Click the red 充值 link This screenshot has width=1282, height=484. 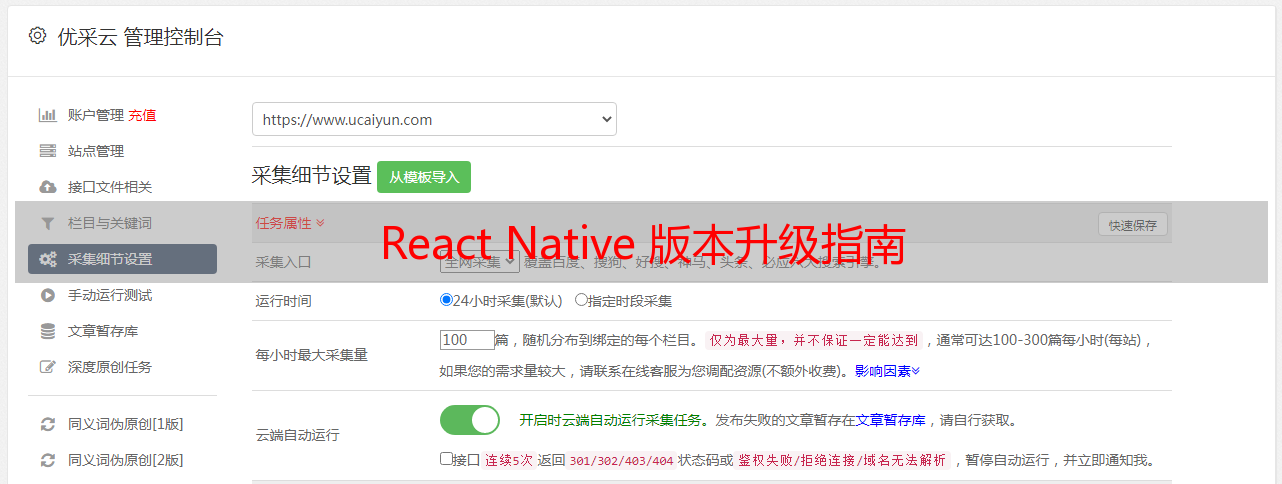(x=142, y=115)
